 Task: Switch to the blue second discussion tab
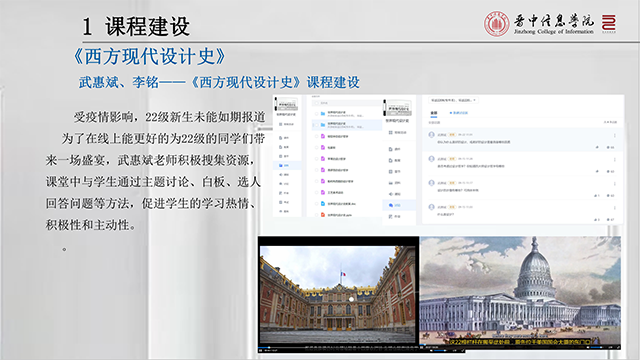click(459, 113)
